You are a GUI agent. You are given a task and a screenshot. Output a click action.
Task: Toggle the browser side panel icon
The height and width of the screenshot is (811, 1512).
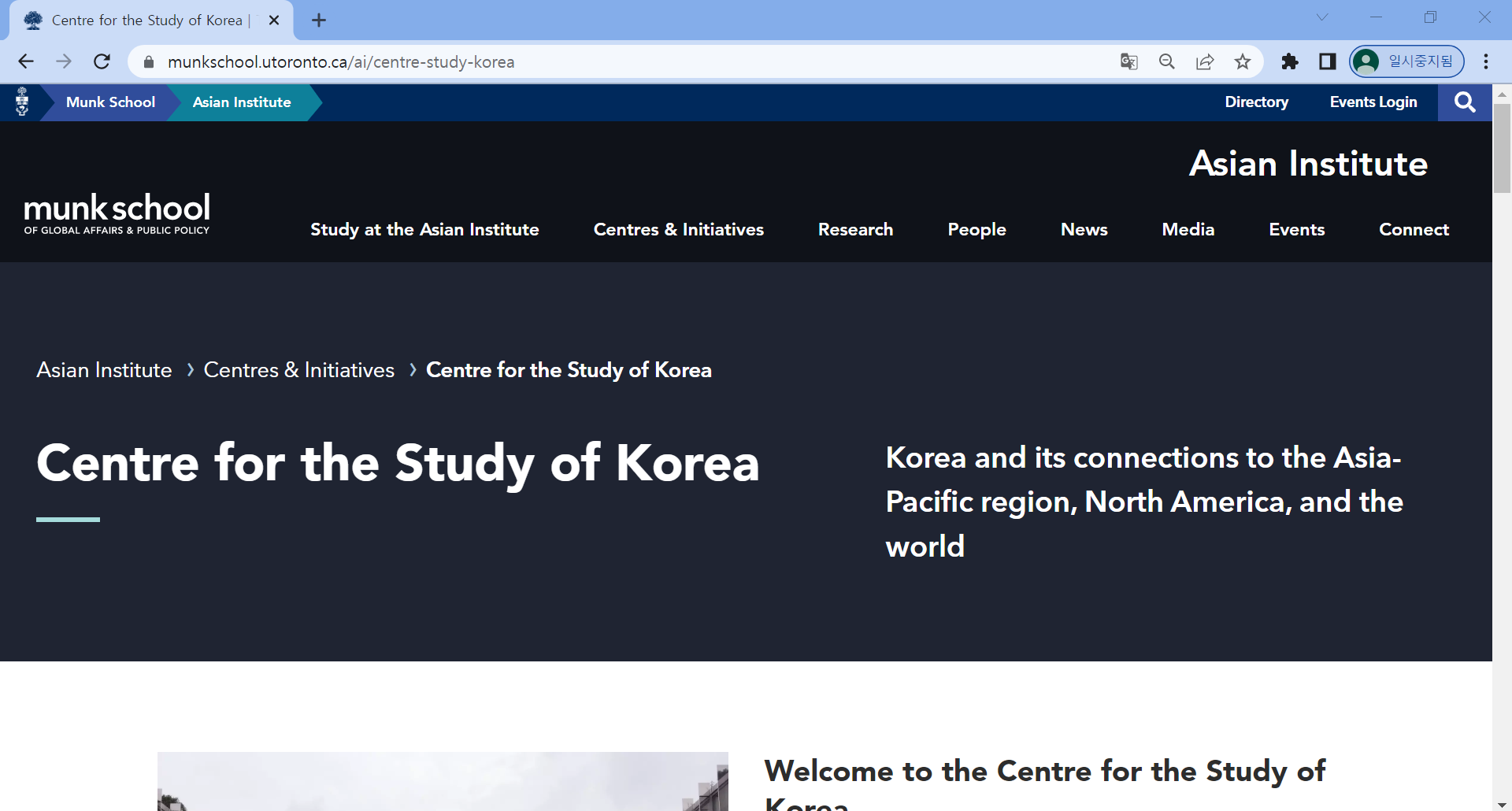pyautogui.click(x=1328, y=61)
